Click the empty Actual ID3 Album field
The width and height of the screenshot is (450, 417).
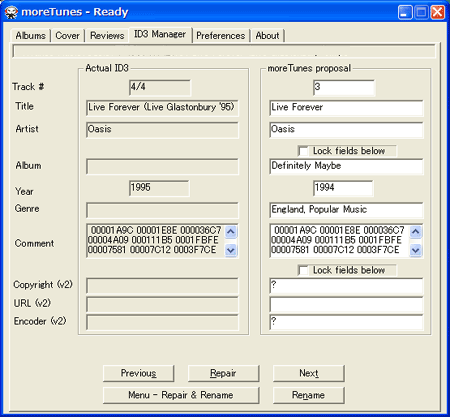click(x=162, y=167)
